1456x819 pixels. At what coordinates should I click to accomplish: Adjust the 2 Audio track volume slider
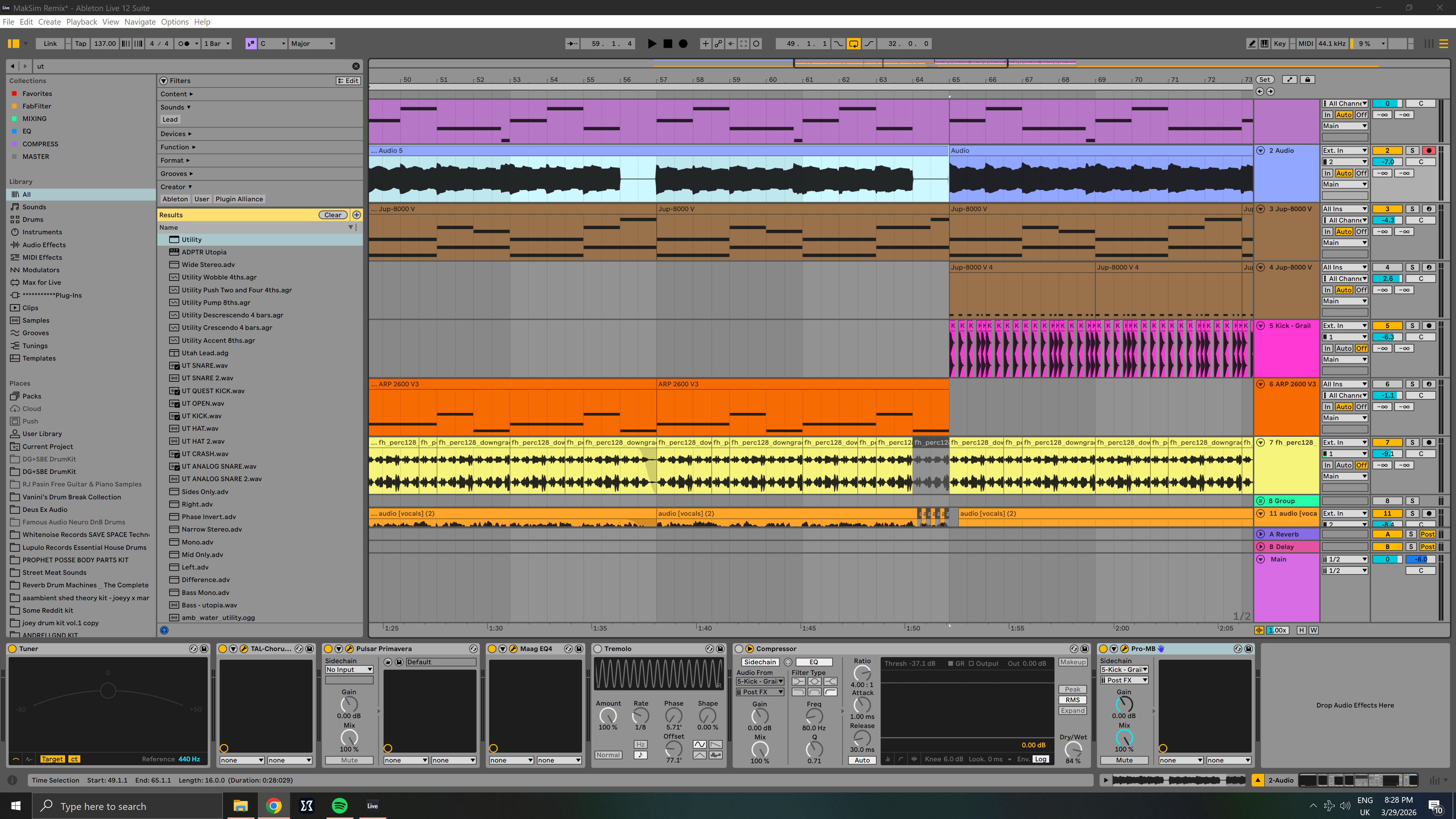(x=1387, y=162)
